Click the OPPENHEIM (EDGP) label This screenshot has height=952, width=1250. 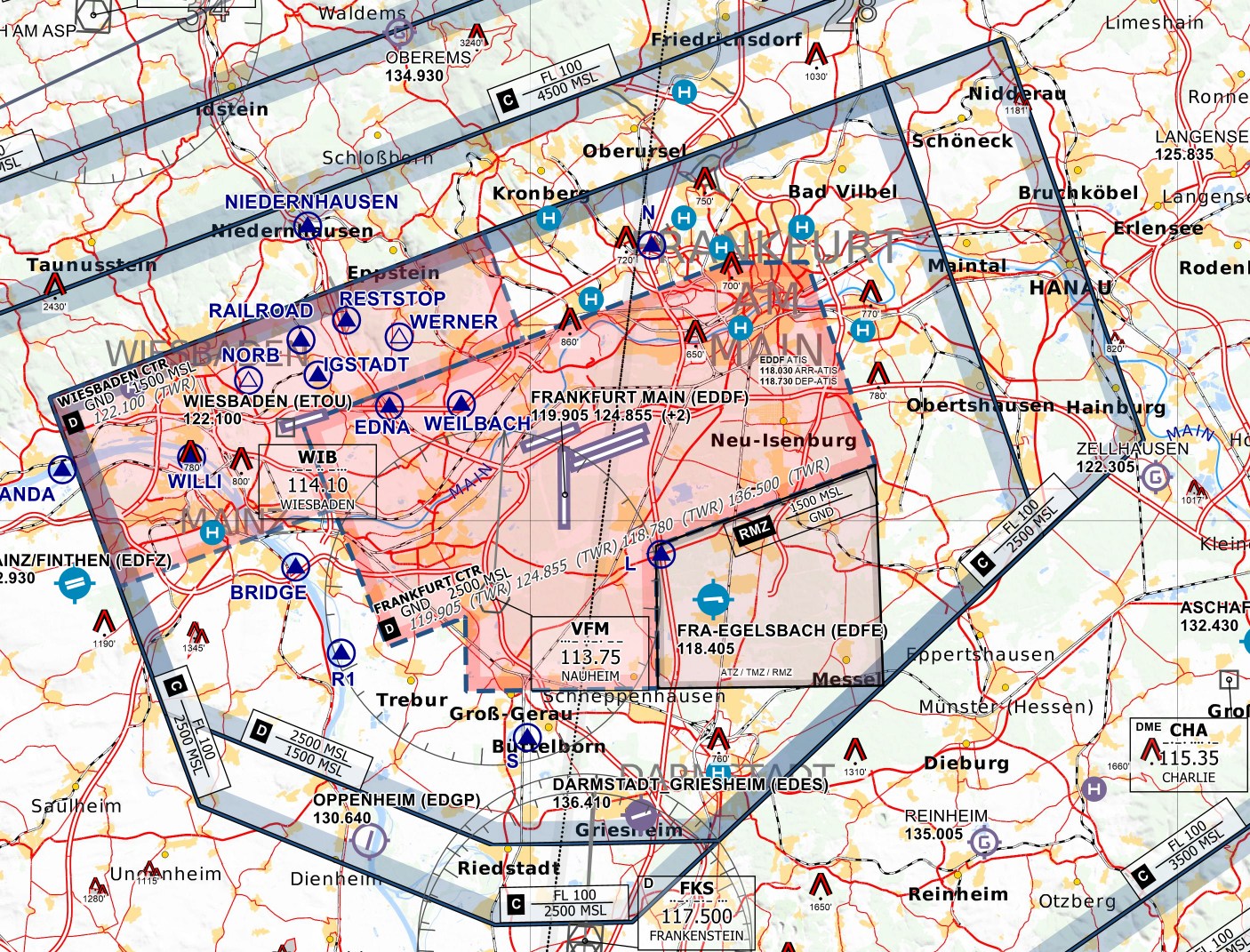coord(397,800)
